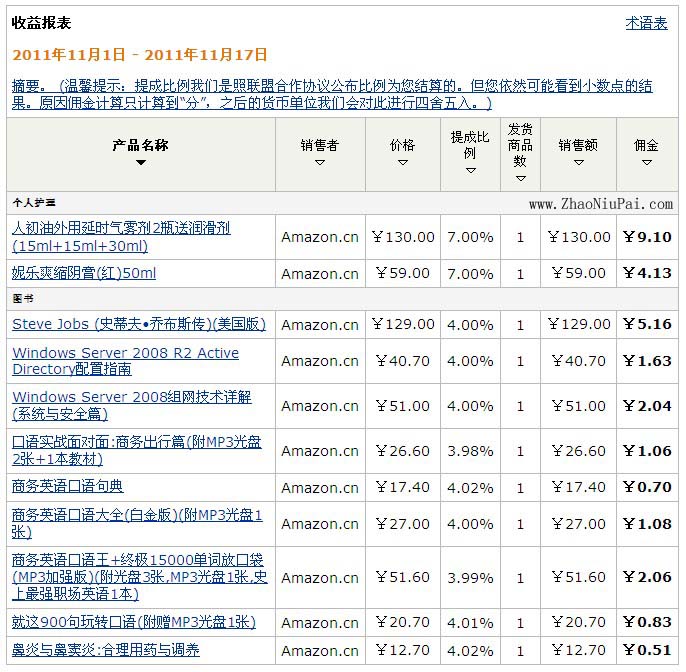Open 商务英语口语句典 book link
Screen dimensions: 686x672
click(67, 486)
